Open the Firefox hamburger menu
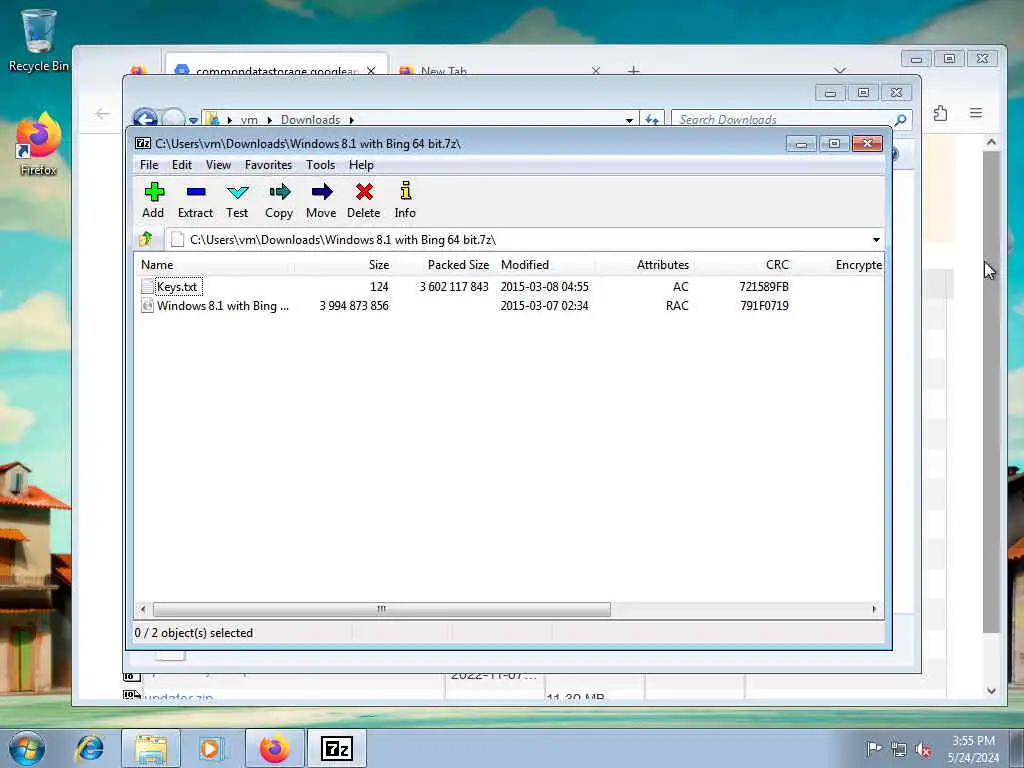1024x768 pixels. tap(976, 113)
